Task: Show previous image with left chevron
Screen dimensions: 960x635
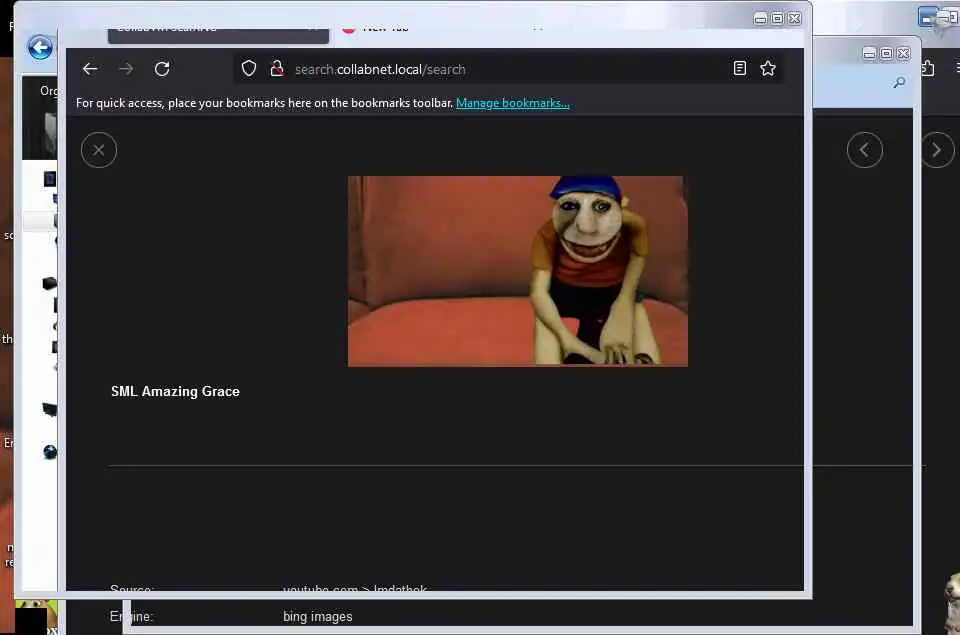Action: click(864, 150)
